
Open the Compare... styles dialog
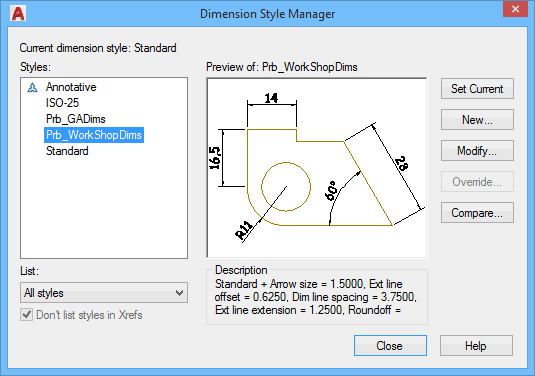tap(477, 213)
